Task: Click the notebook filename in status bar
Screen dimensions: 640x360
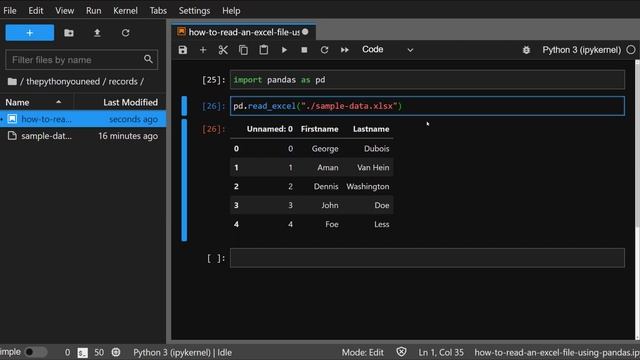Action: (x=557, y=352)
